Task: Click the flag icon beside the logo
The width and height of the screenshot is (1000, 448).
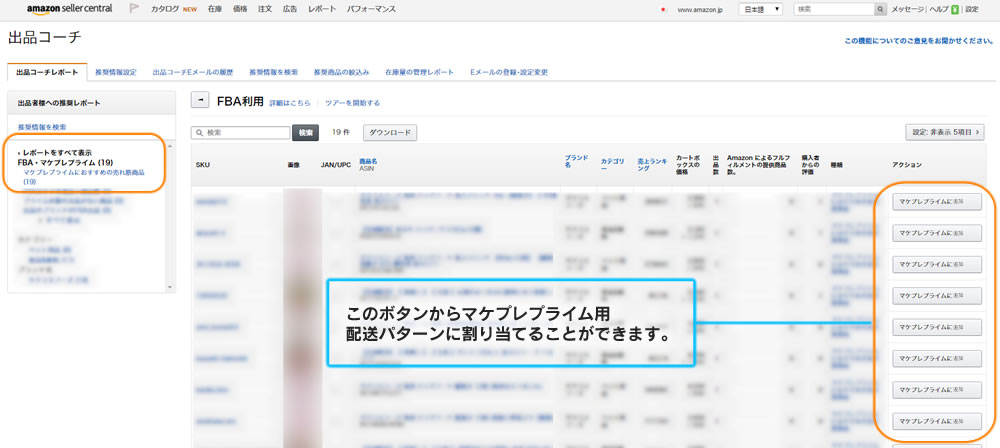Action: [134, 9]
